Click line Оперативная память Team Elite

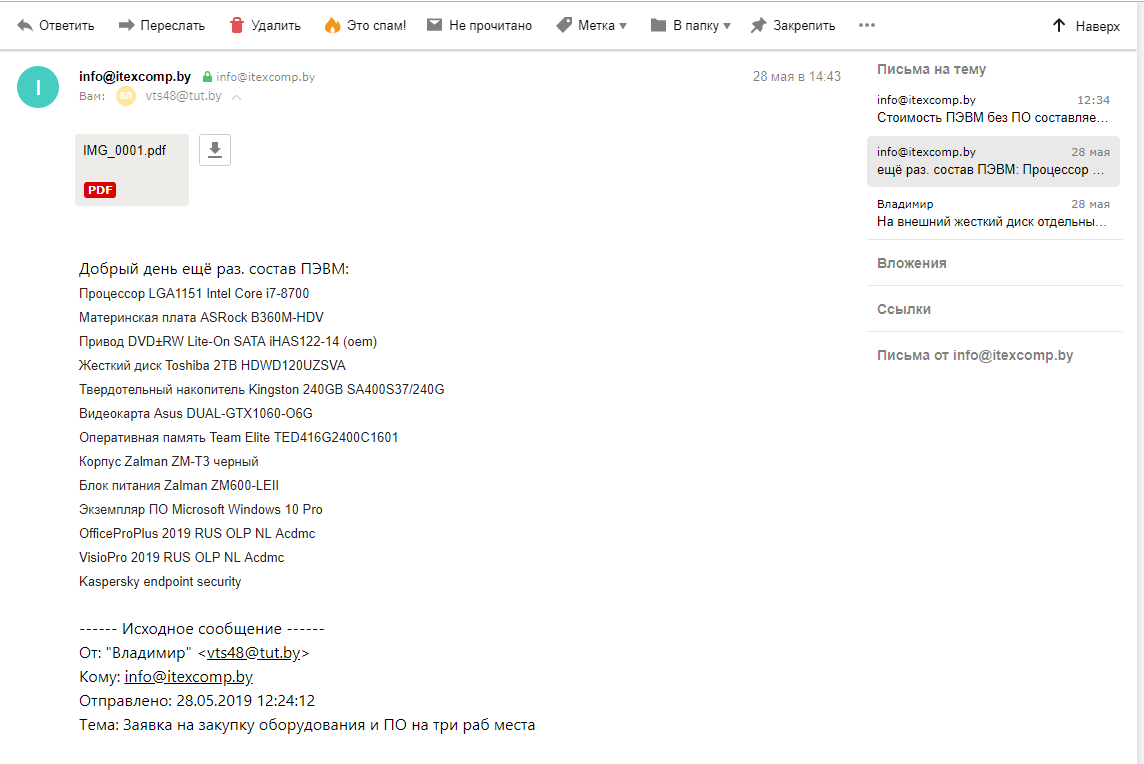(x=239, y=438)
